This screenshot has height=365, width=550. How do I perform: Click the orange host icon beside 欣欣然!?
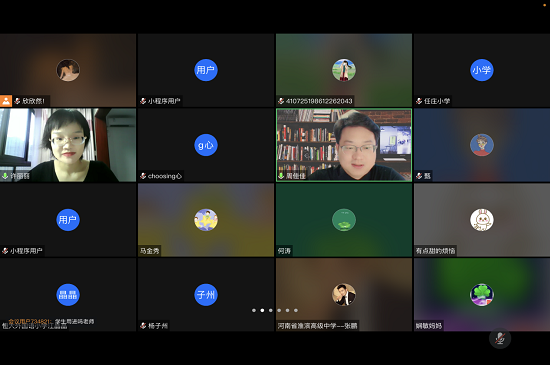click(x=6, y=101)
